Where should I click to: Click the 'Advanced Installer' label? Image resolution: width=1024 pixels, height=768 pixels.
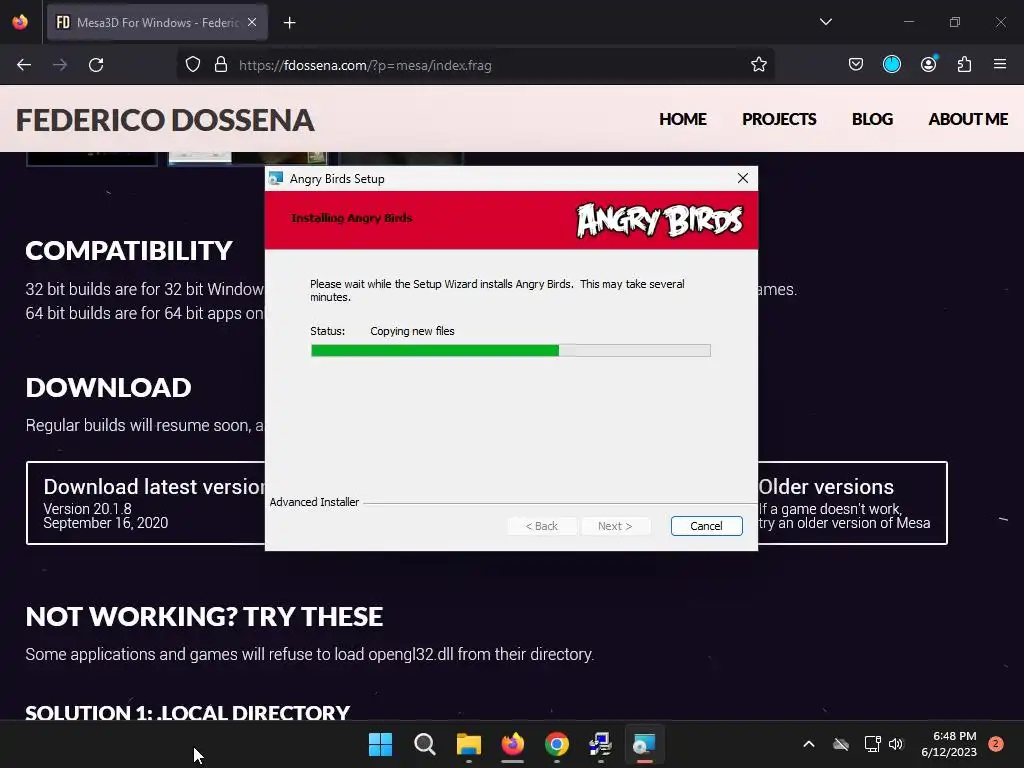(x=314, y=502)
